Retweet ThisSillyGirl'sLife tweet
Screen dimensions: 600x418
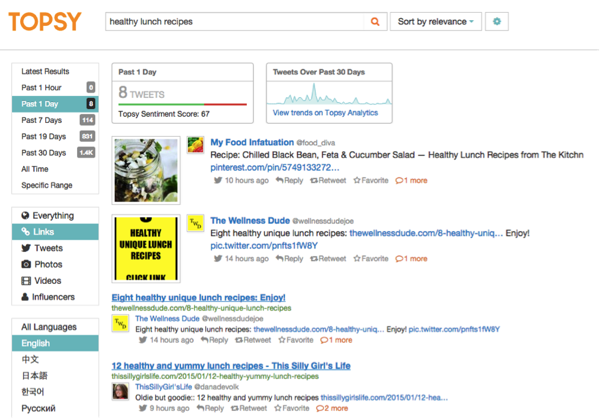[x=249, y=408]
